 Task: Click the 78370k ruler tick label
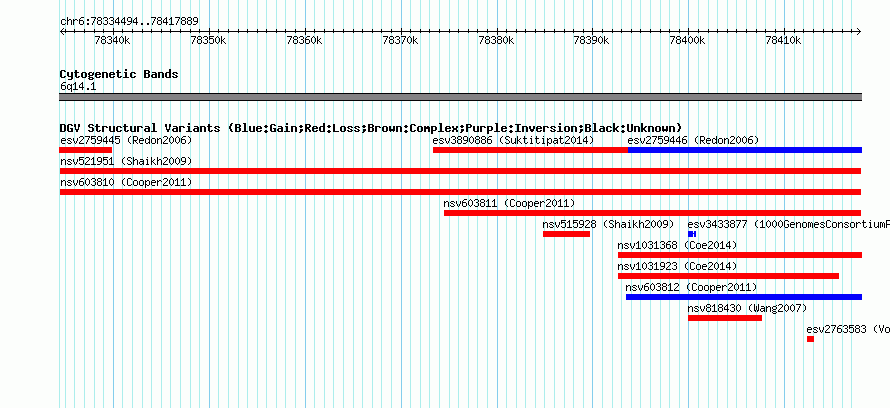[x=401, y=40]
